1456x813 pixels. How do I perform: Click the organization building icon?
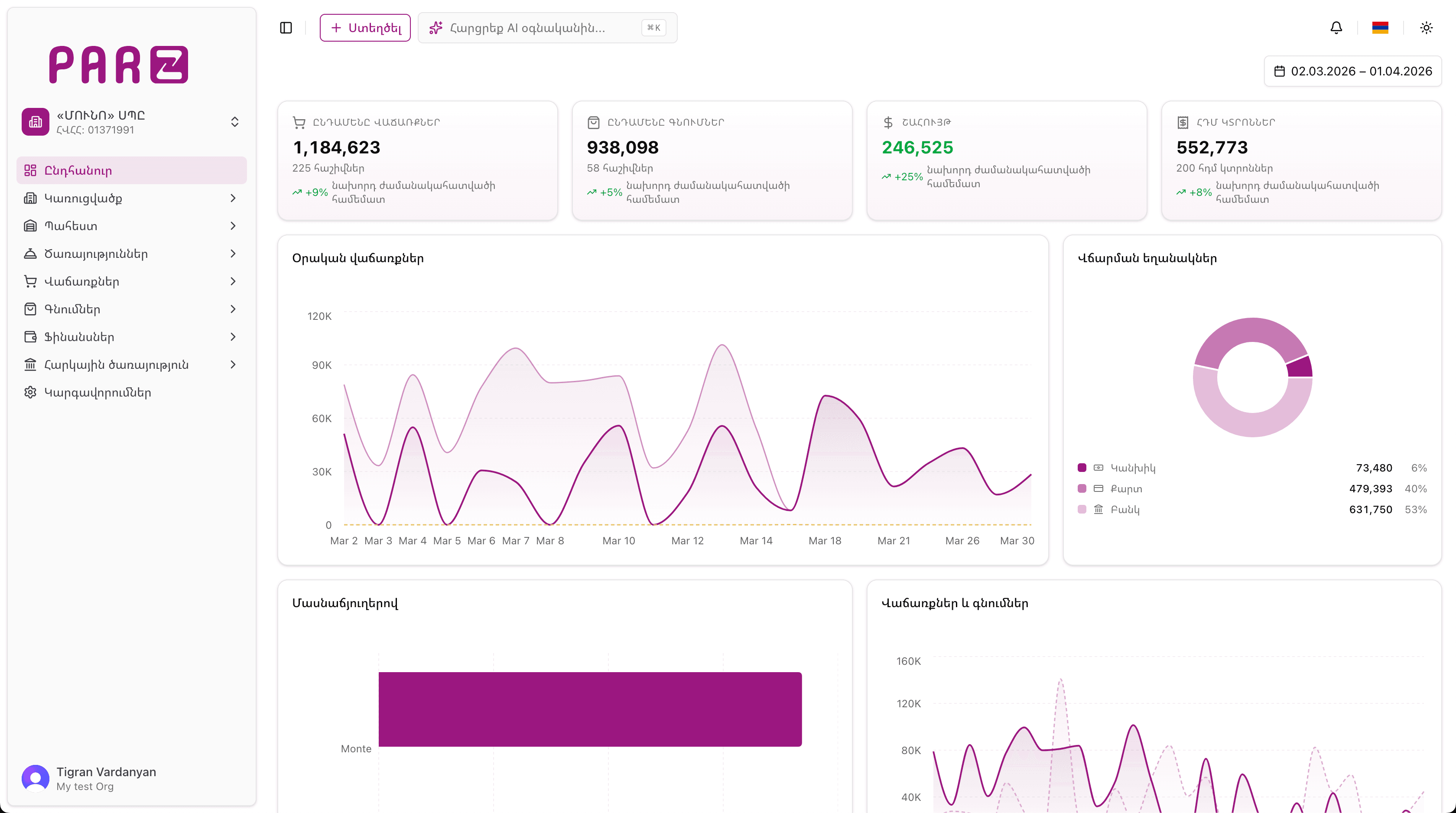pyautogui.click(x=36, y=121)
